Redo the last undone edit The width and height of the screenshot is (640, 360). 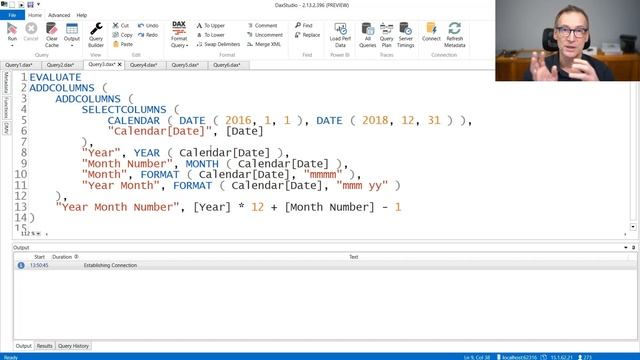(x=148, y=35)
